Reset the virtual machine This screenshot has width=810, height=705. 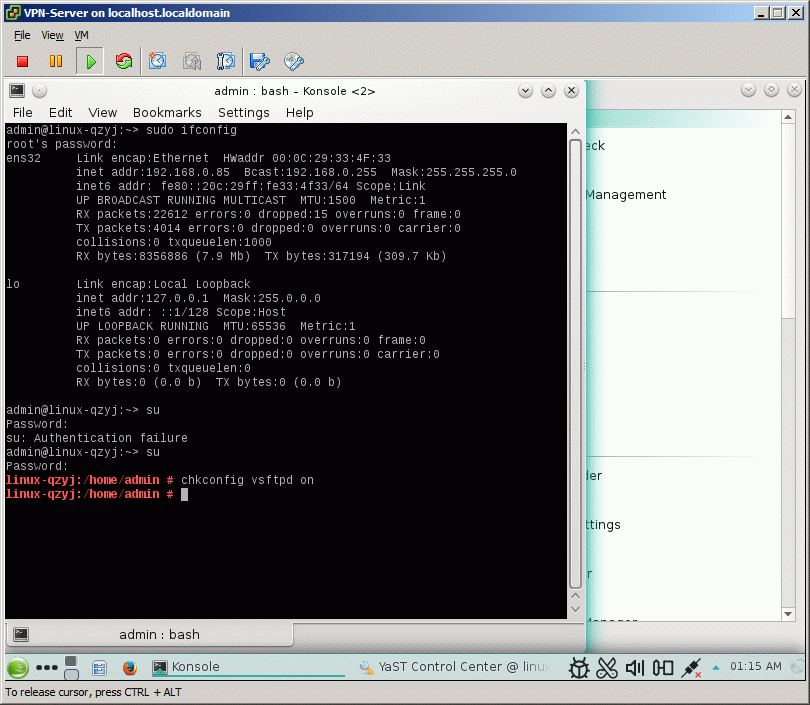124,61
